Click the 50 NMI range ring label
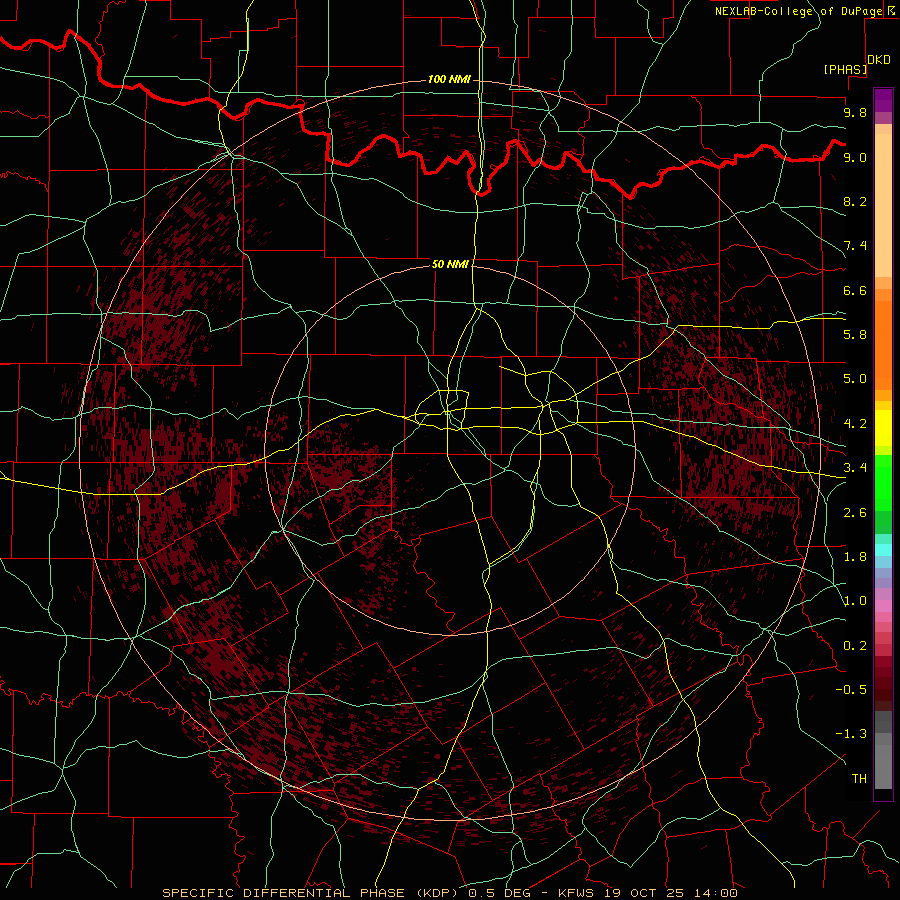Screen dimensions: 900x900 [x=450, y=264]
